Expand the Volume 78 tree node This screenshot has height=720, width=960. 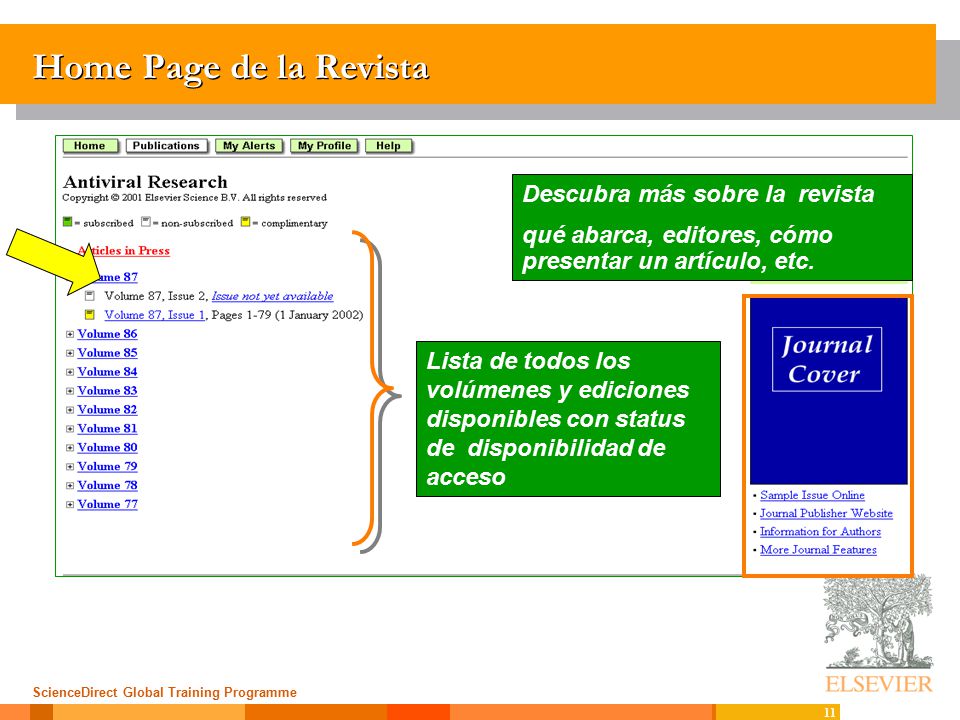pyautogui.click(x=70, y=486)
